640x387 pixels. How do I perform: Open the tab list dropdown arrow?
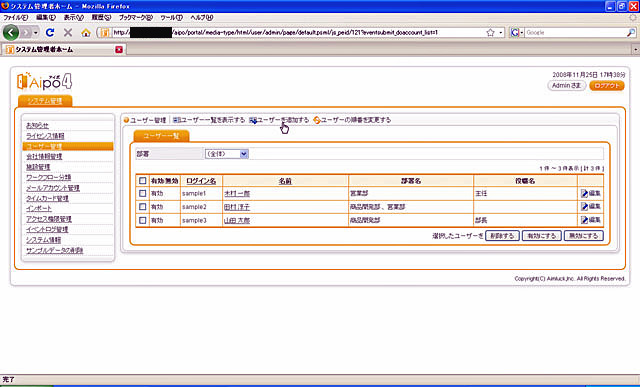[x=636, y=50]
